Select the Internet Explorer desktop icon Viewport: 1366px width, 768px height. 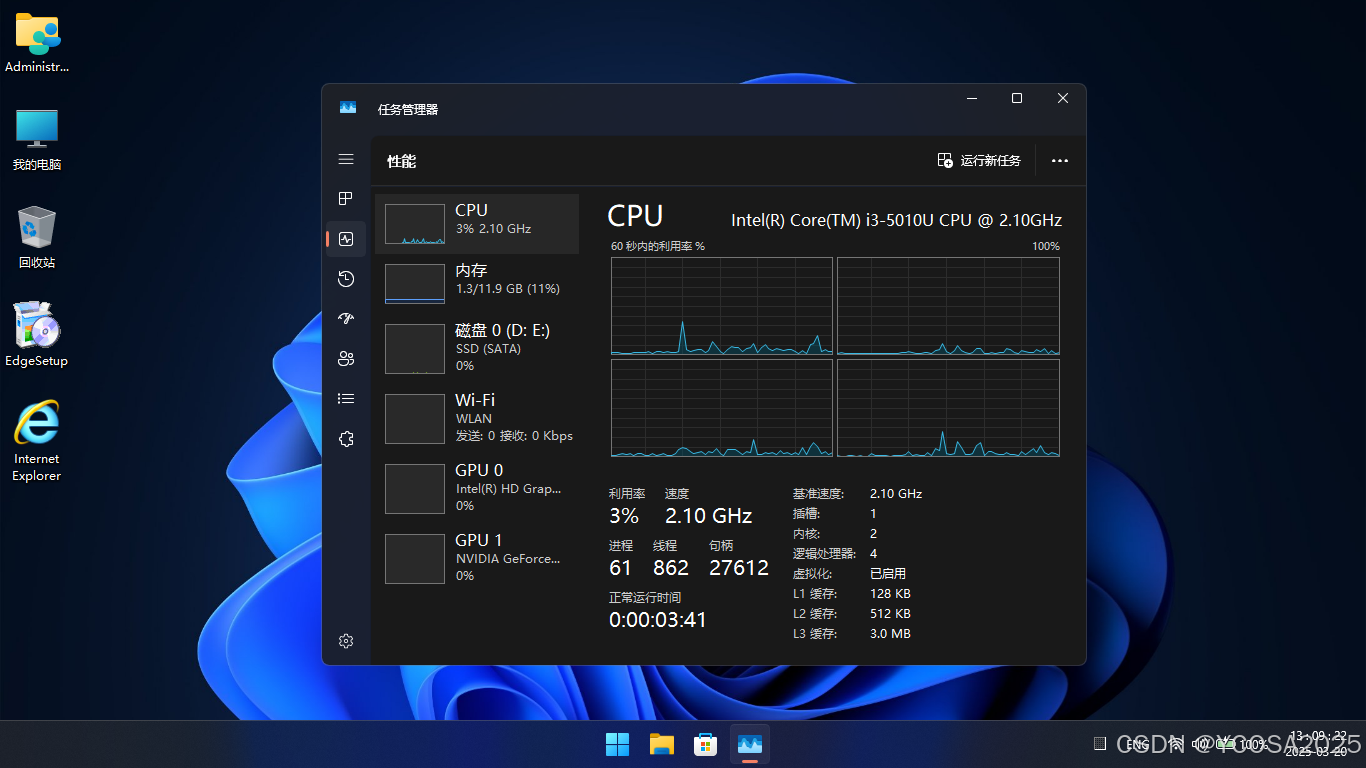click(x=37, y=442)
